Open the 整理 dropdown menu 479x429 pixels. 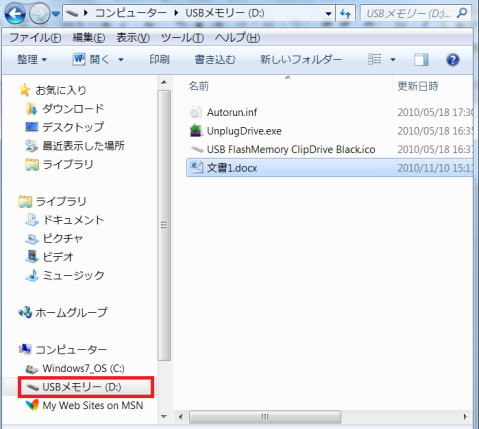pos(32,60)
